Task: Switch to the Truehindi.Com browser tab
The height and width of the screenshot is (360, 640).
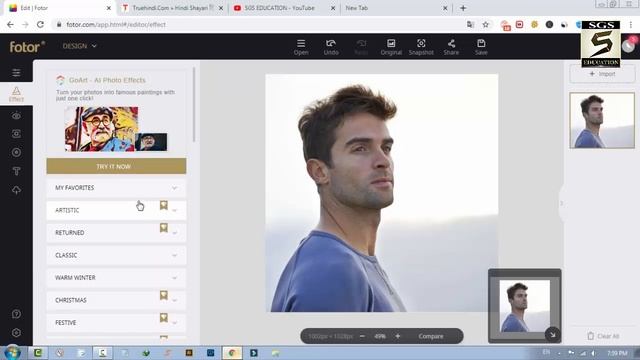Action: point(171,8)
